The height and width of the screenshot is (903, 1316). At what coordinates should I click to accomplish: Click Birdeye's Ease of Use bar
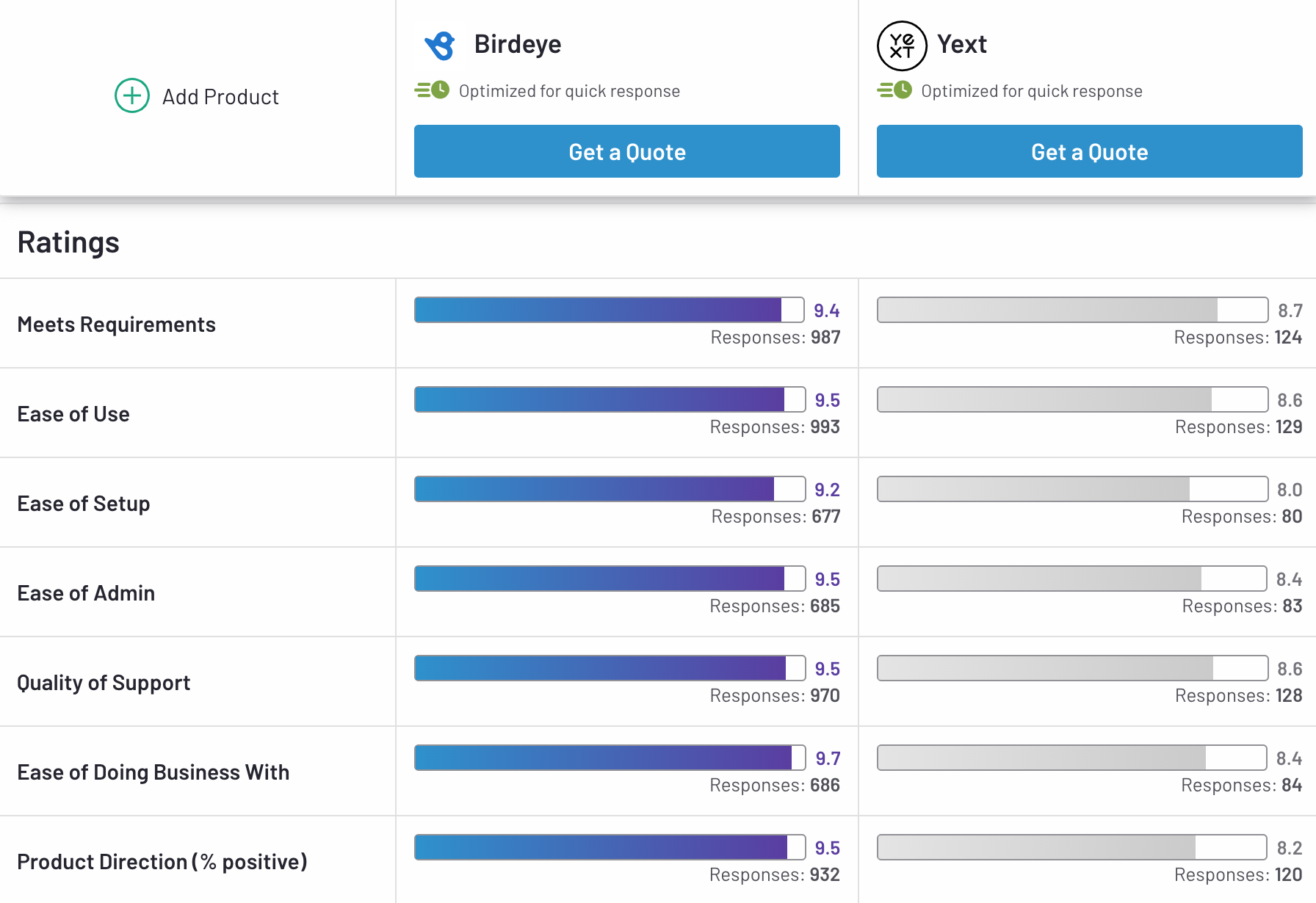609,399
